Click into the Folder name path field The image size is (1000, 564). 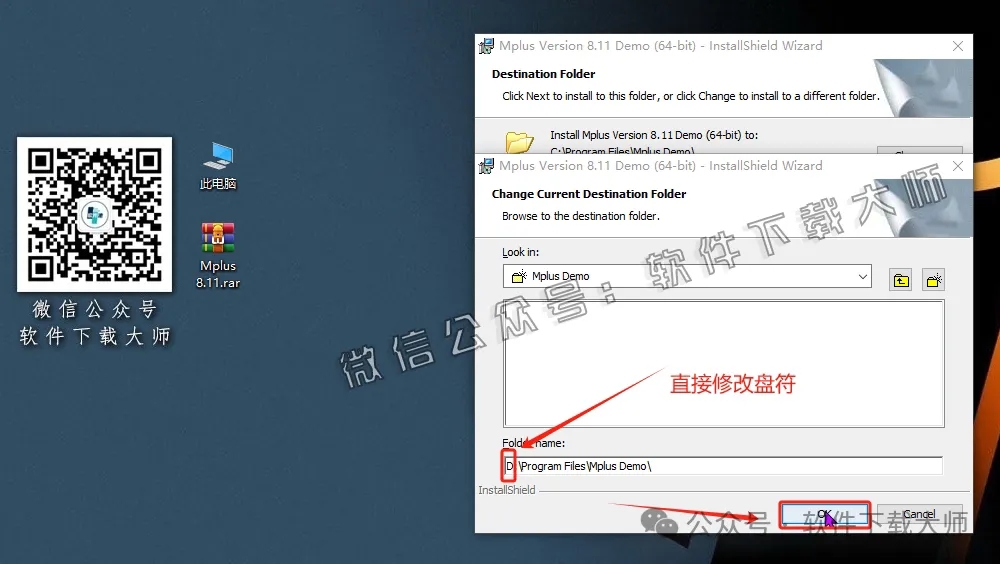coord(723,466)
